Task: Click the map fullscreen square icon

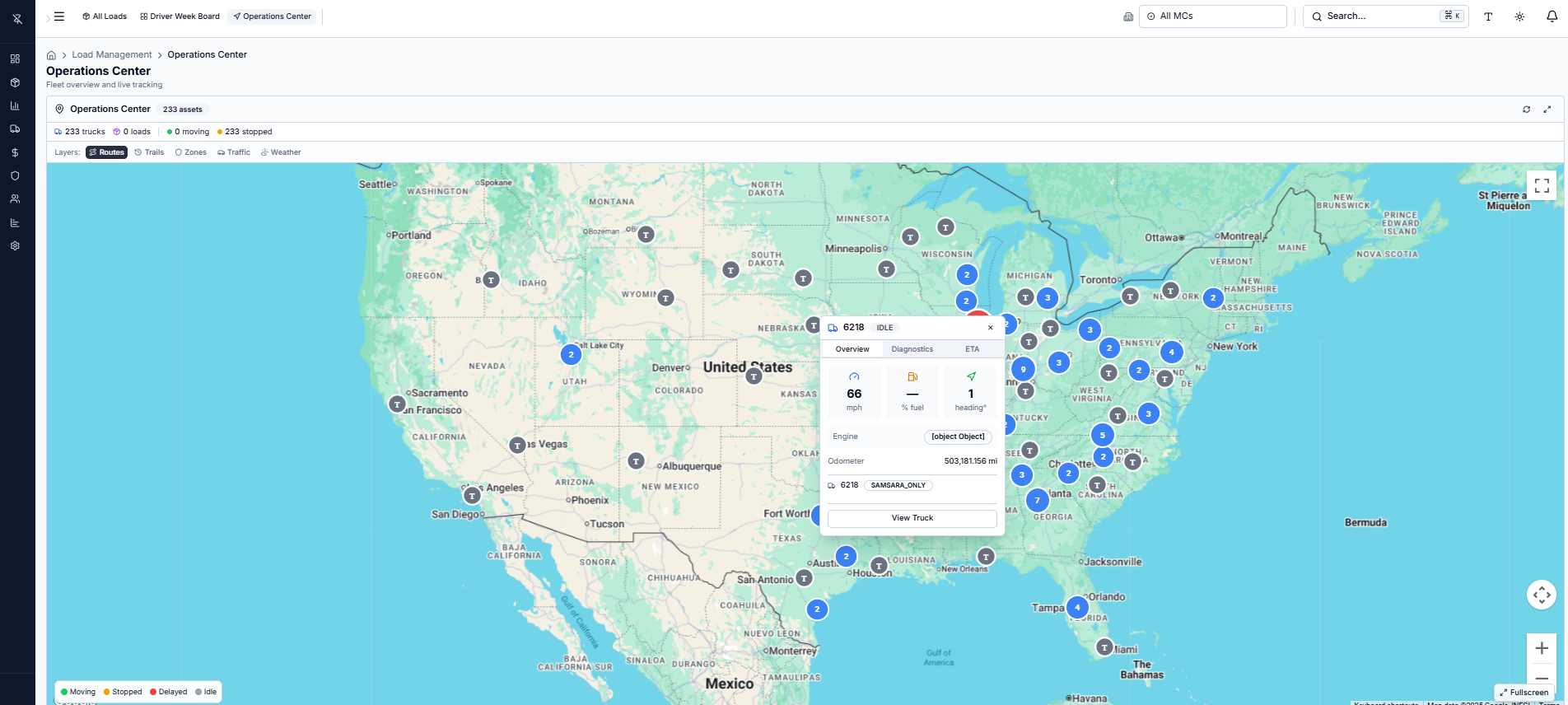Action: coord(1542,185)
